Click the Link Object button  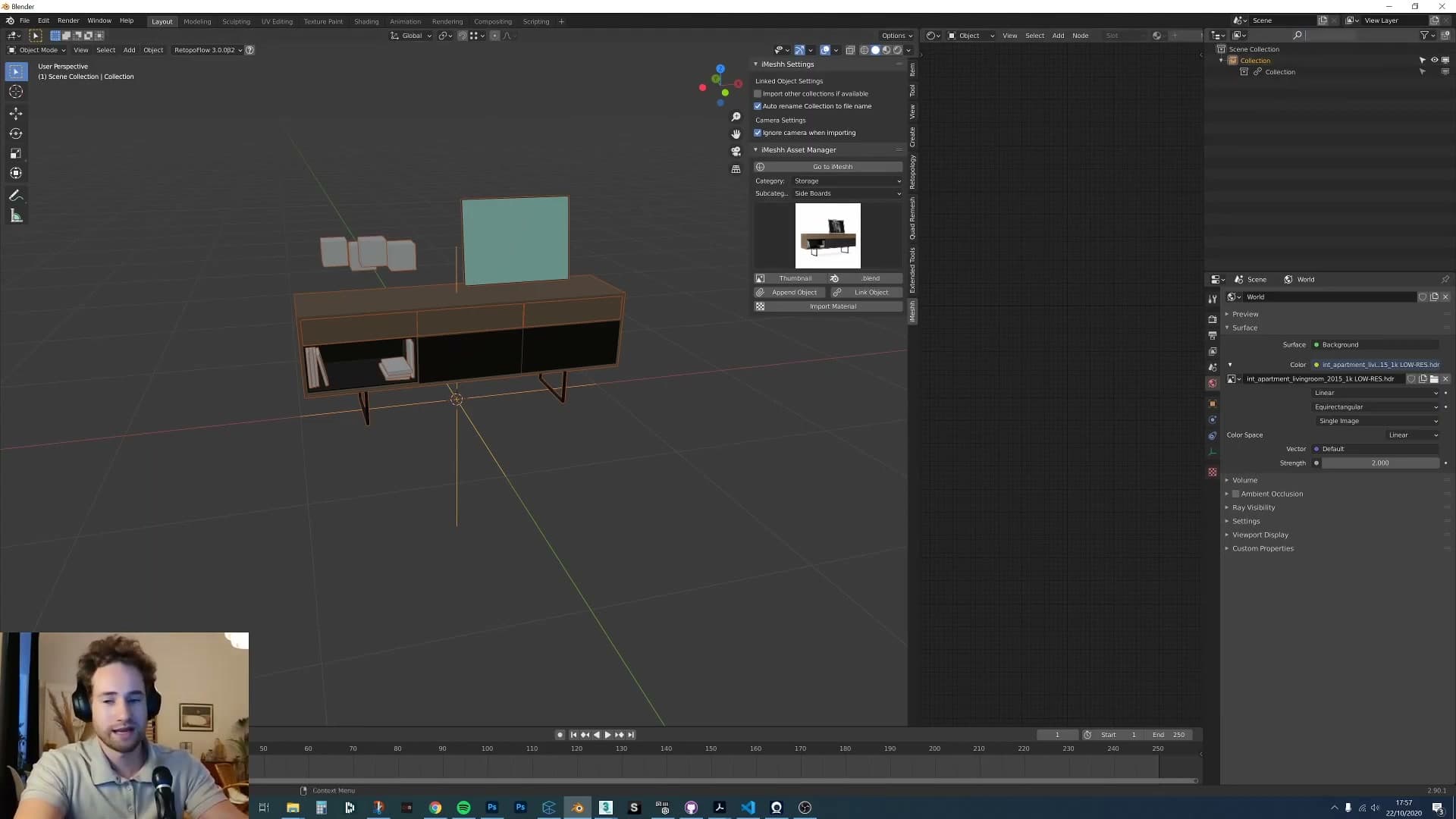tap(866, 293)
